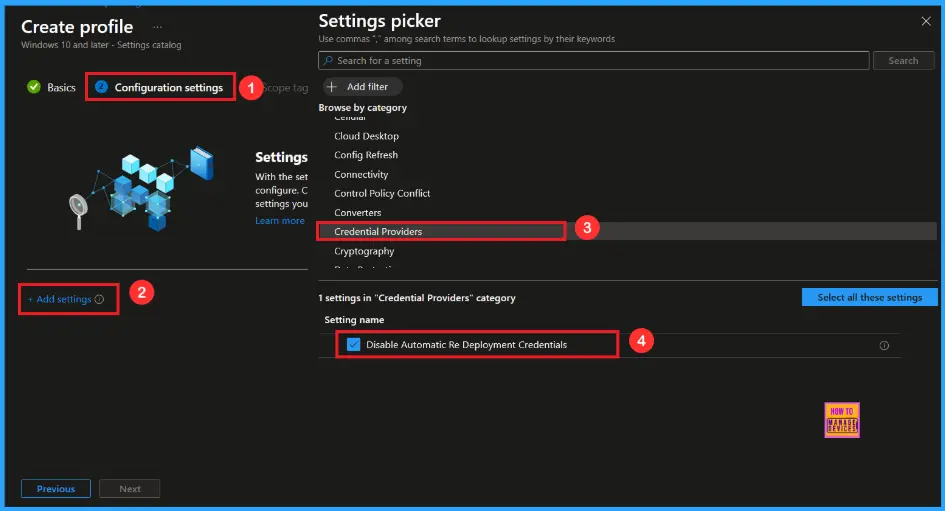
Task: Click info icon for Disable Automatic Re Deployment
Action: (x=884, y=345)
